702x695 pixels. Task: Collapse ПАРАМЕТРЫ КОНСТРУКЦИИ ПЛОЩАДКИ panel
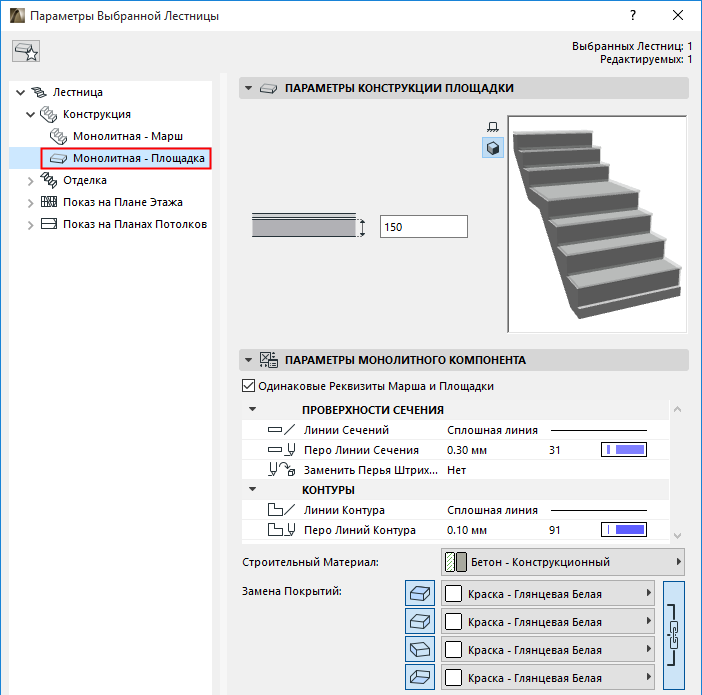coord(248,88)
